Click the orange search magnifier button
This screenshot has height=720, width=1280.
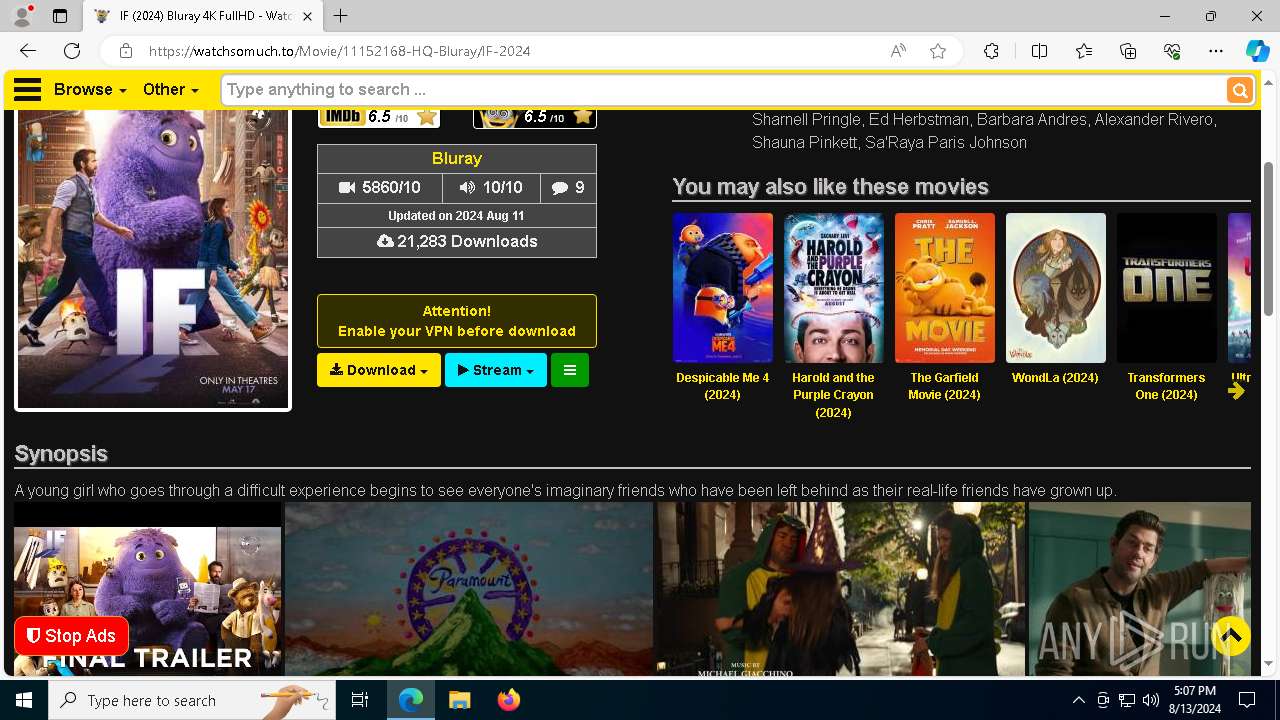(1240, 90)
